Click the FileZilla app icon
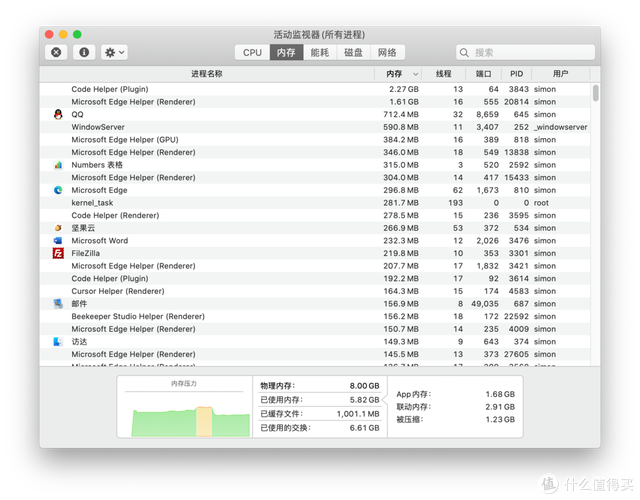 point(57,253)
